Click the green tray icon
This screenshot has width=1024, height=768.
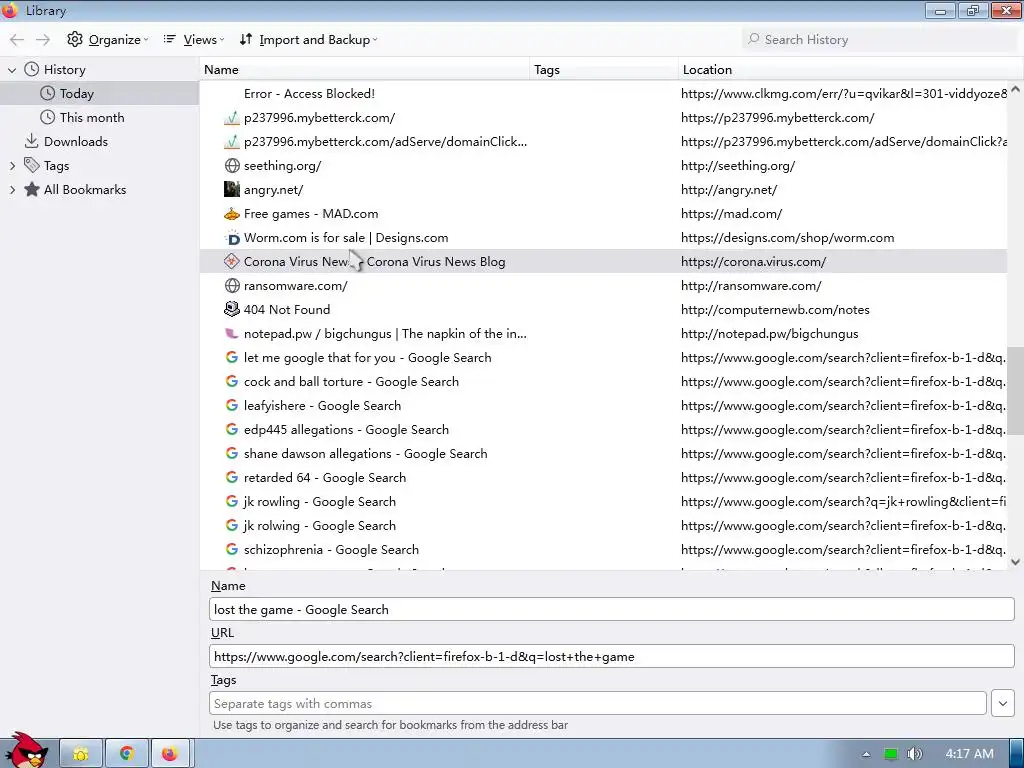coord(890,754)
